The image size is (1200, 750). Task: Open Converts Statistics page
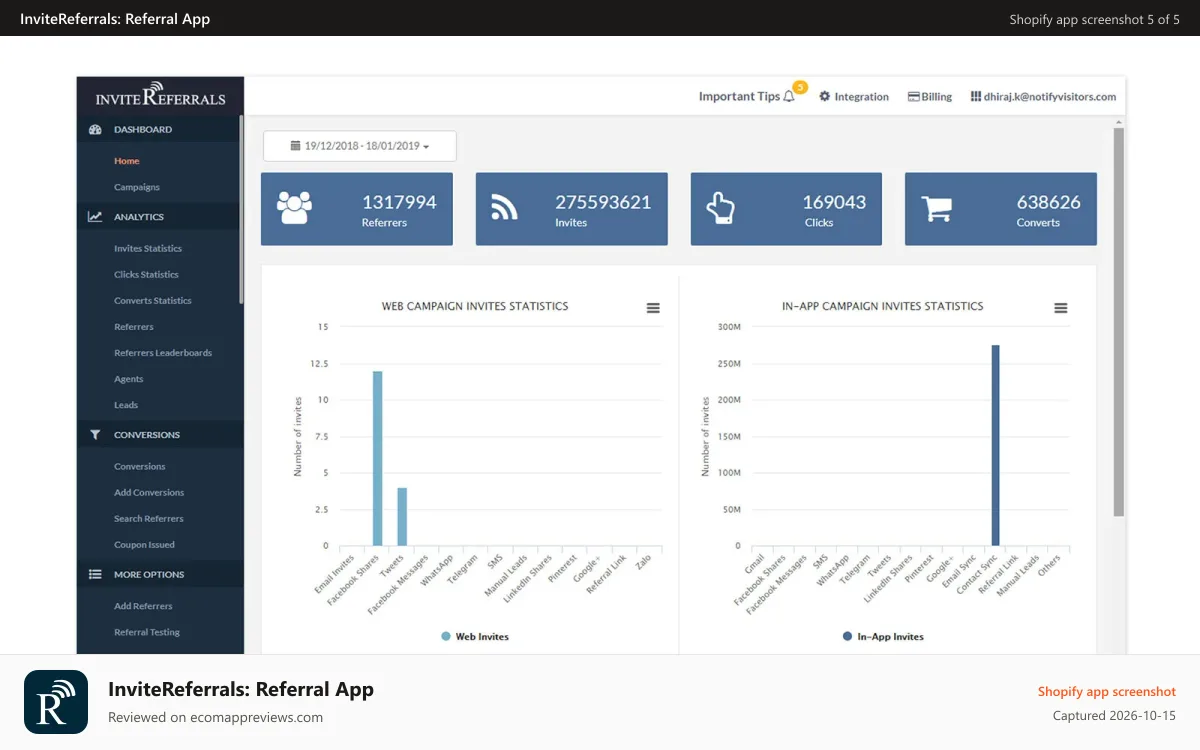tap(153, 301)
